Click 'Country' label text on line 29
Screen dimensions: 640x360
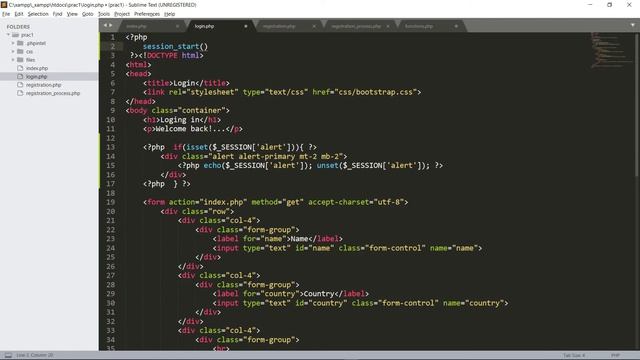point(319,294)
